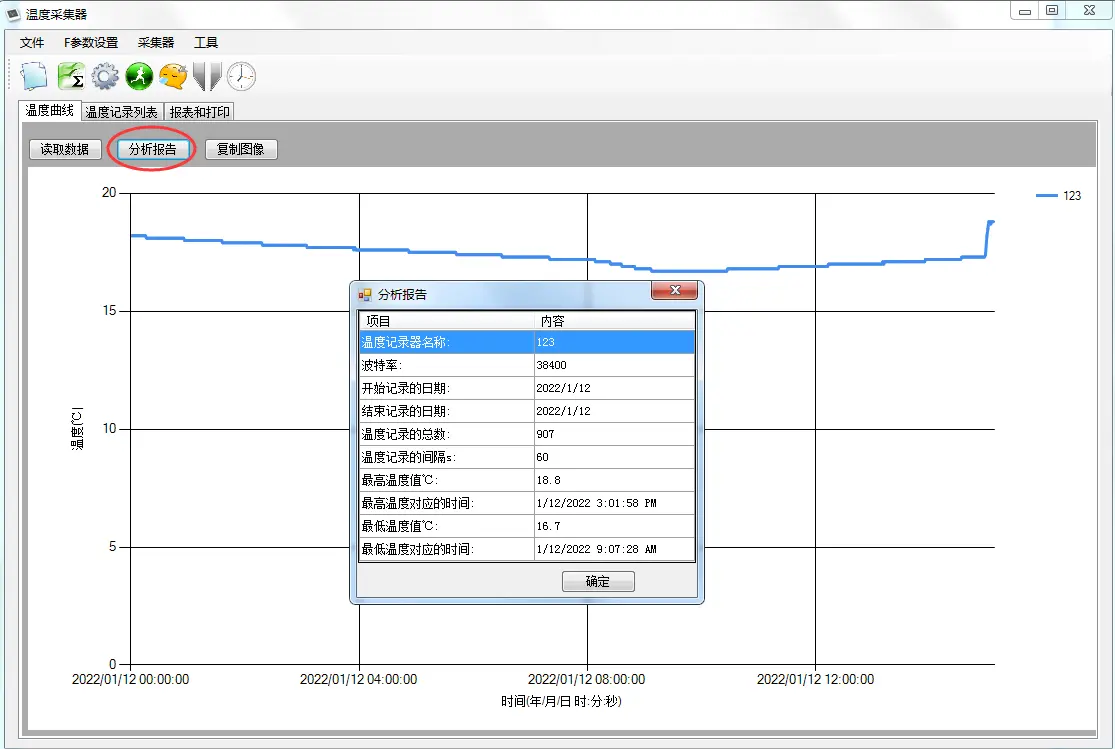1115x749 pixels.
Task: Click the 复制图像 button
Action: click(241, 149)
